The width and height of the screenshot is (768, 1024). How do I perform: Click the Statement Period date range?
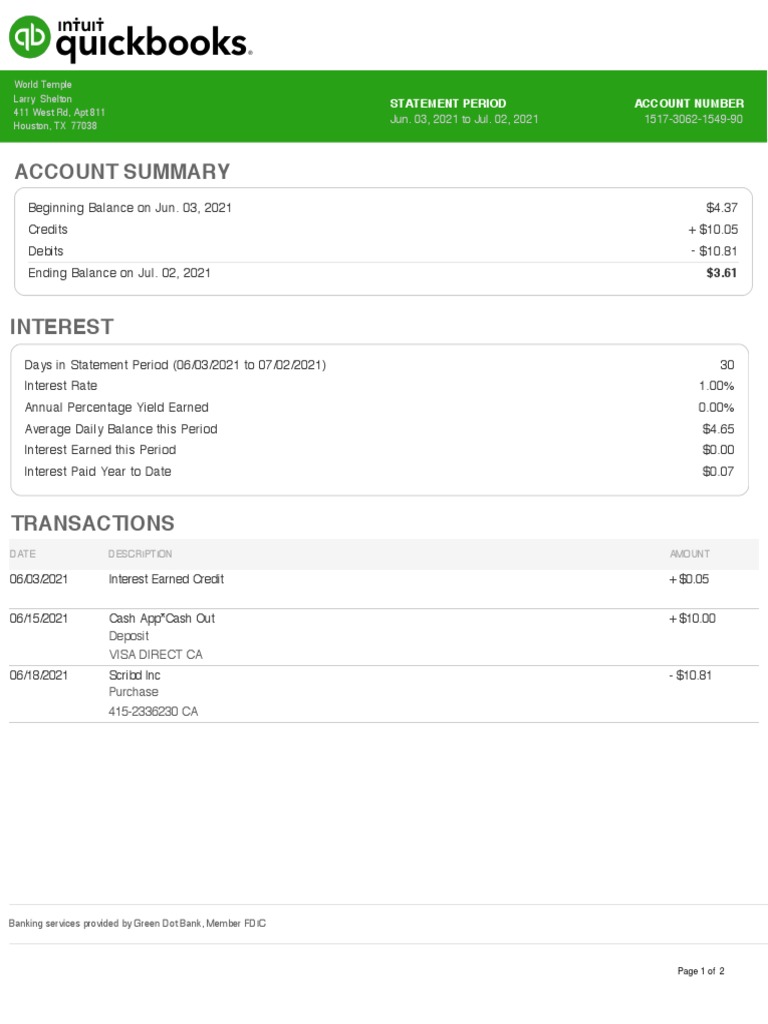pos(464,119)
